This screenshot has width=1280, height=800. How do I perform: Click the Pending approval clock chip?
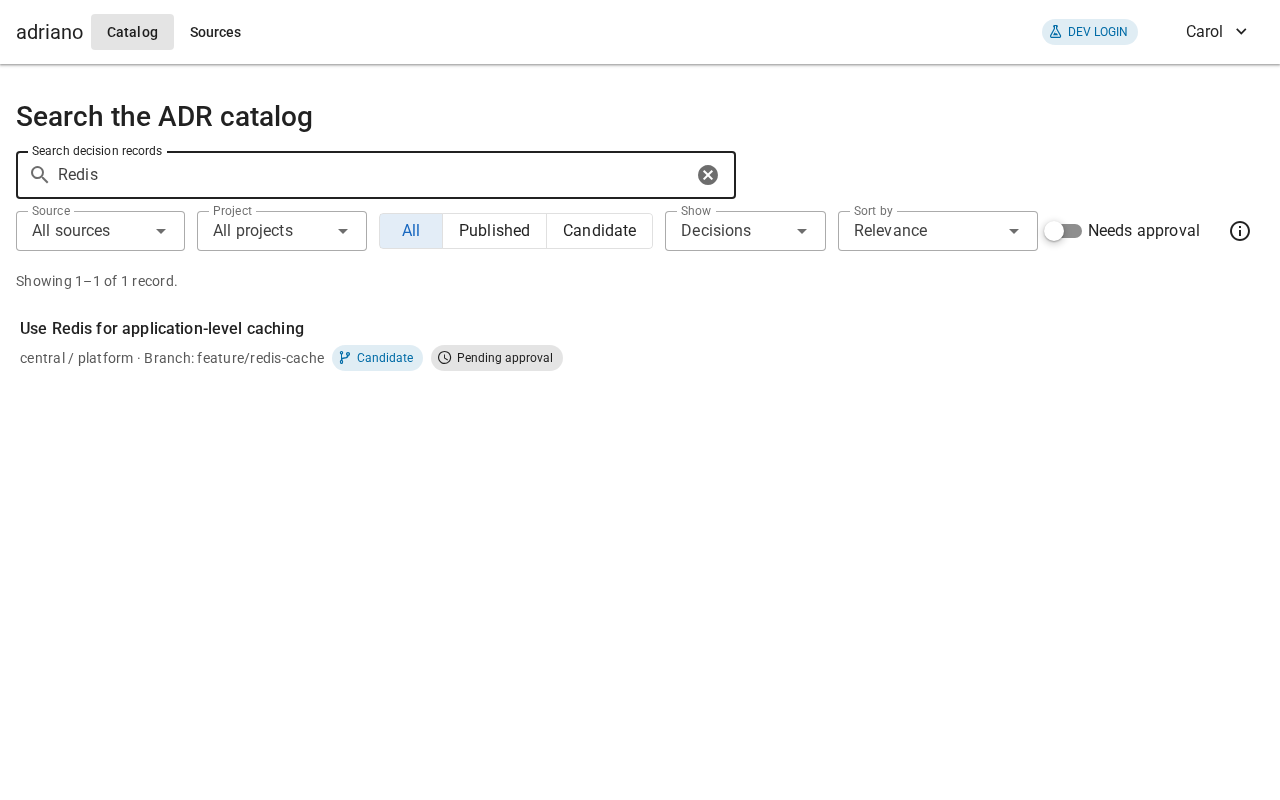pyautogui.click(x=497, y=358)
